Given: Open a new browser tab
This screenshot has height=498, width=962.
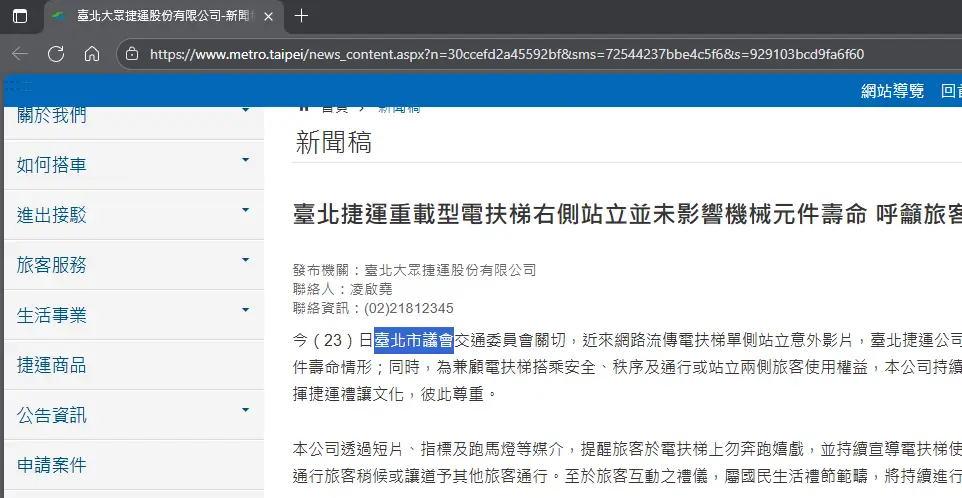Looking at the screenshot, I should pos(301,16).
